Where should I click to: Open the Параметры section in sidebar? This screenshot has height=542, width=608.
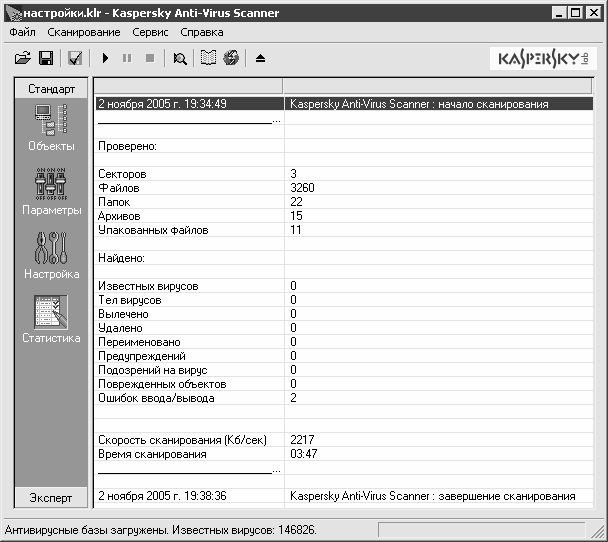pyautogui.click(x=51, y=192)
